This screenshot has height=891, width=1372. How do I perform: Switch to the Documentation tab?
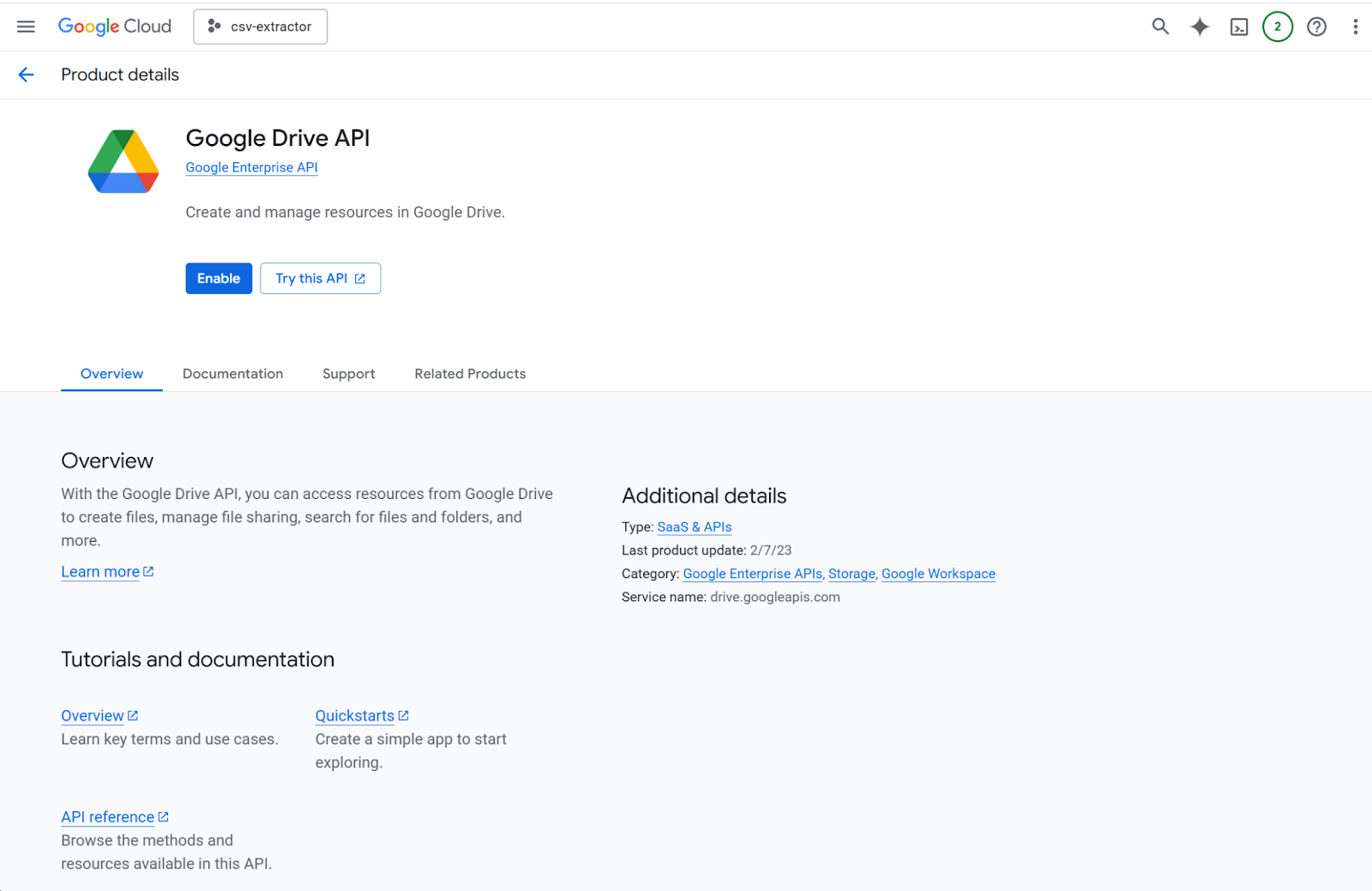point(232,374)
